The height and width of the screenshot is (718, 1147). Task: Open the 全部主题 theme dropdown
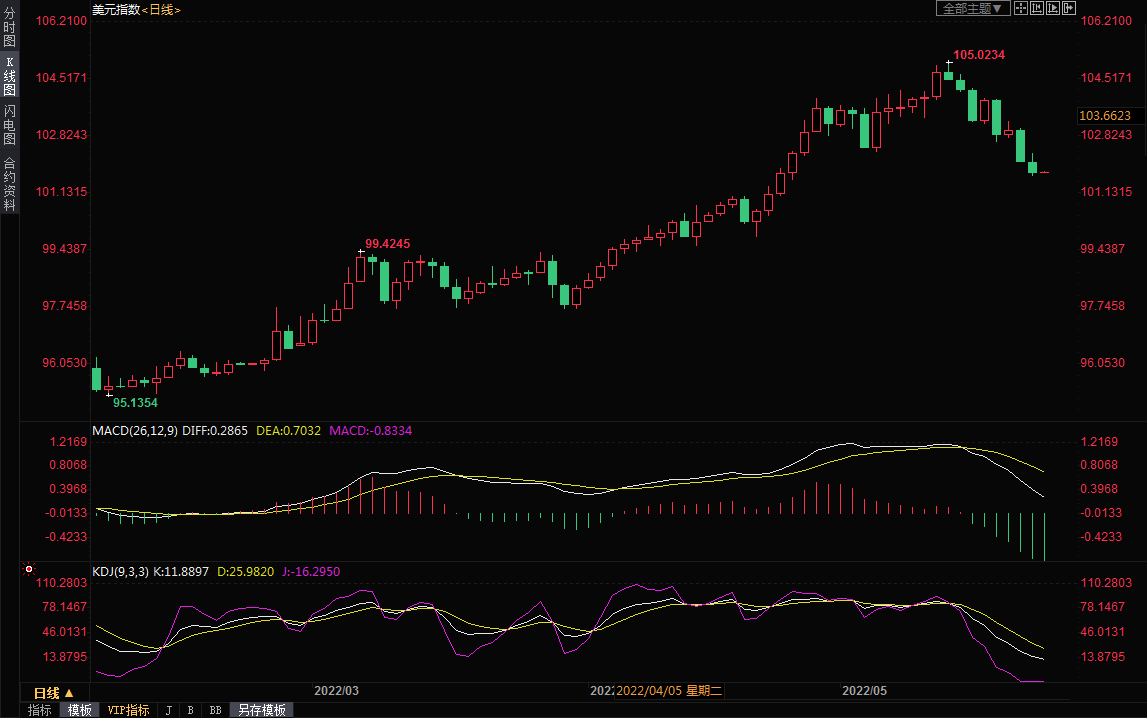click(x=969, y=8)
